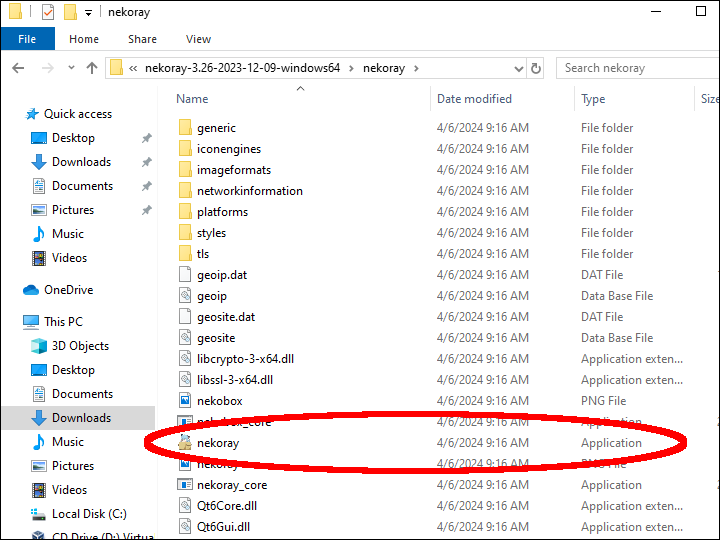
Task: Open the File menu tab
Action: point(27,39)
